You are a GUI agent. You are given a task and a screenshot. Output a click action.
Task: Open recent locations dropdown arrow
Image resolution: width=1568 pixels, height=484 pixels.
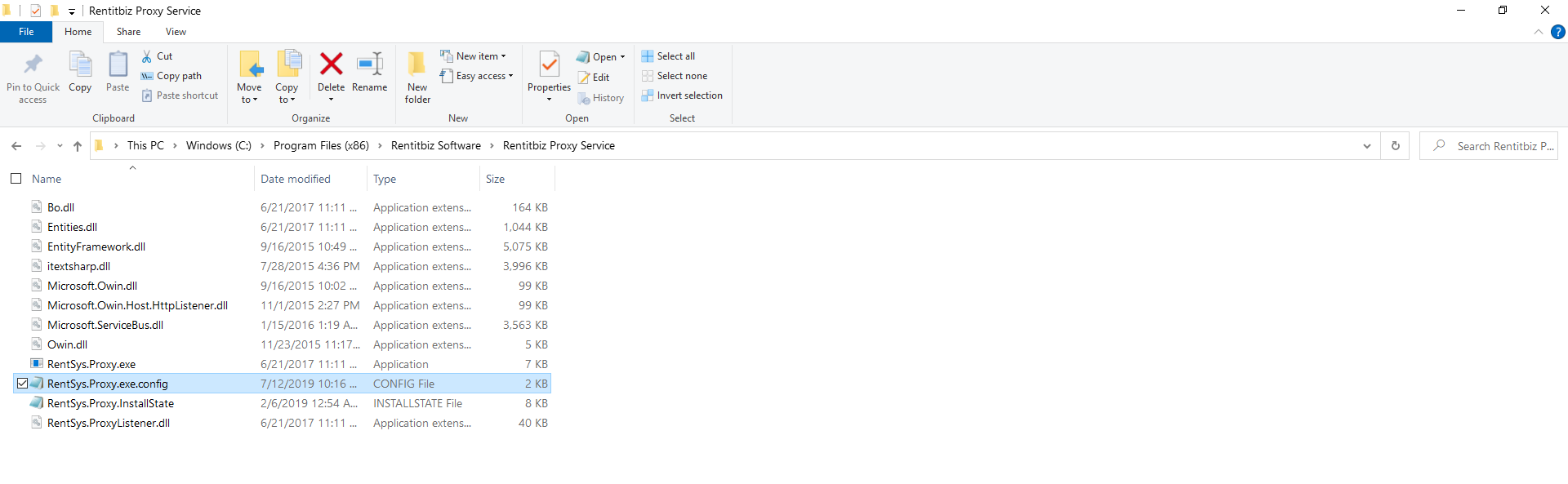[60, 146]
